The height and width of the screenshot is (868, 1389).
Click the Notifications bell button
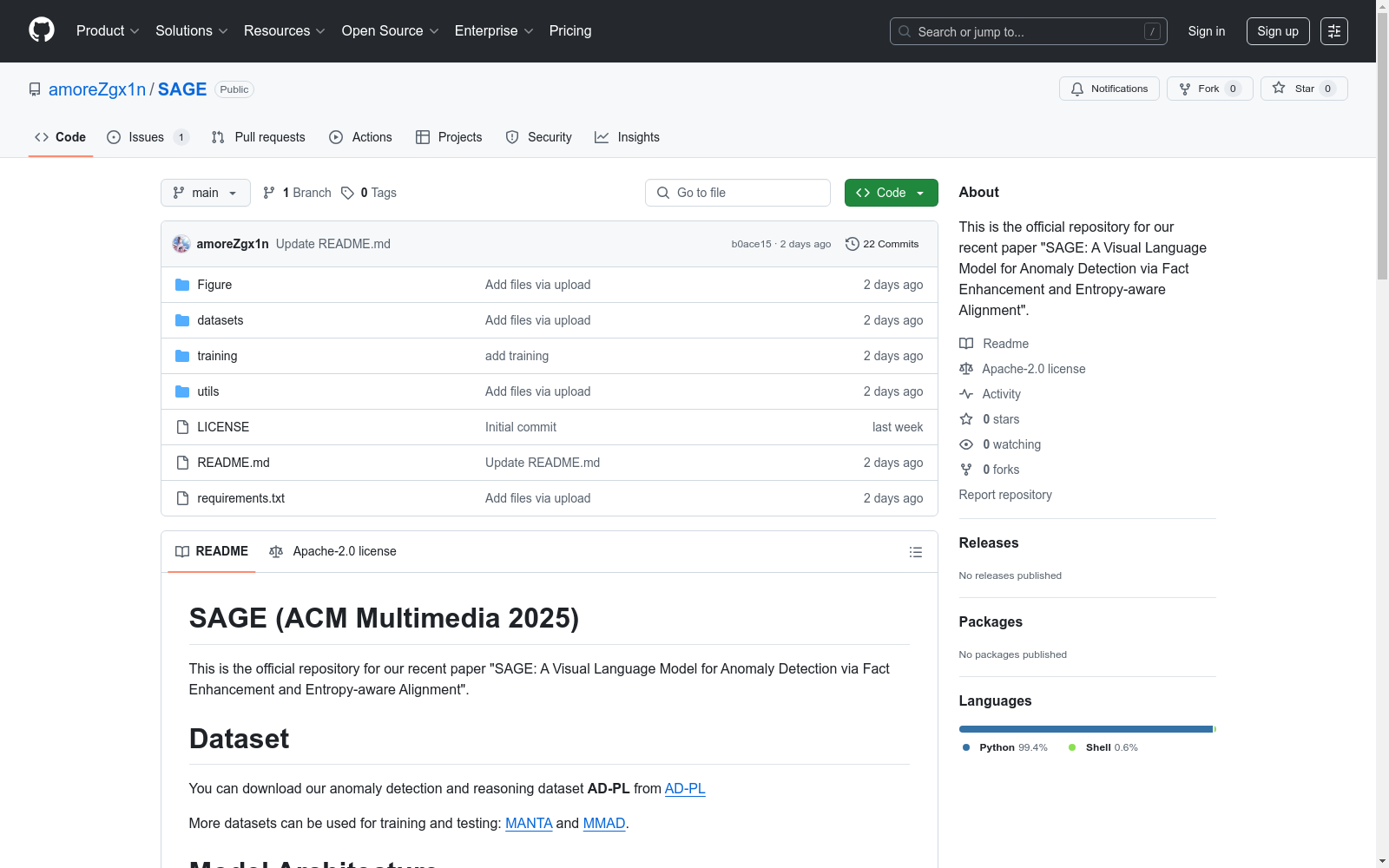click(1109, 89)
